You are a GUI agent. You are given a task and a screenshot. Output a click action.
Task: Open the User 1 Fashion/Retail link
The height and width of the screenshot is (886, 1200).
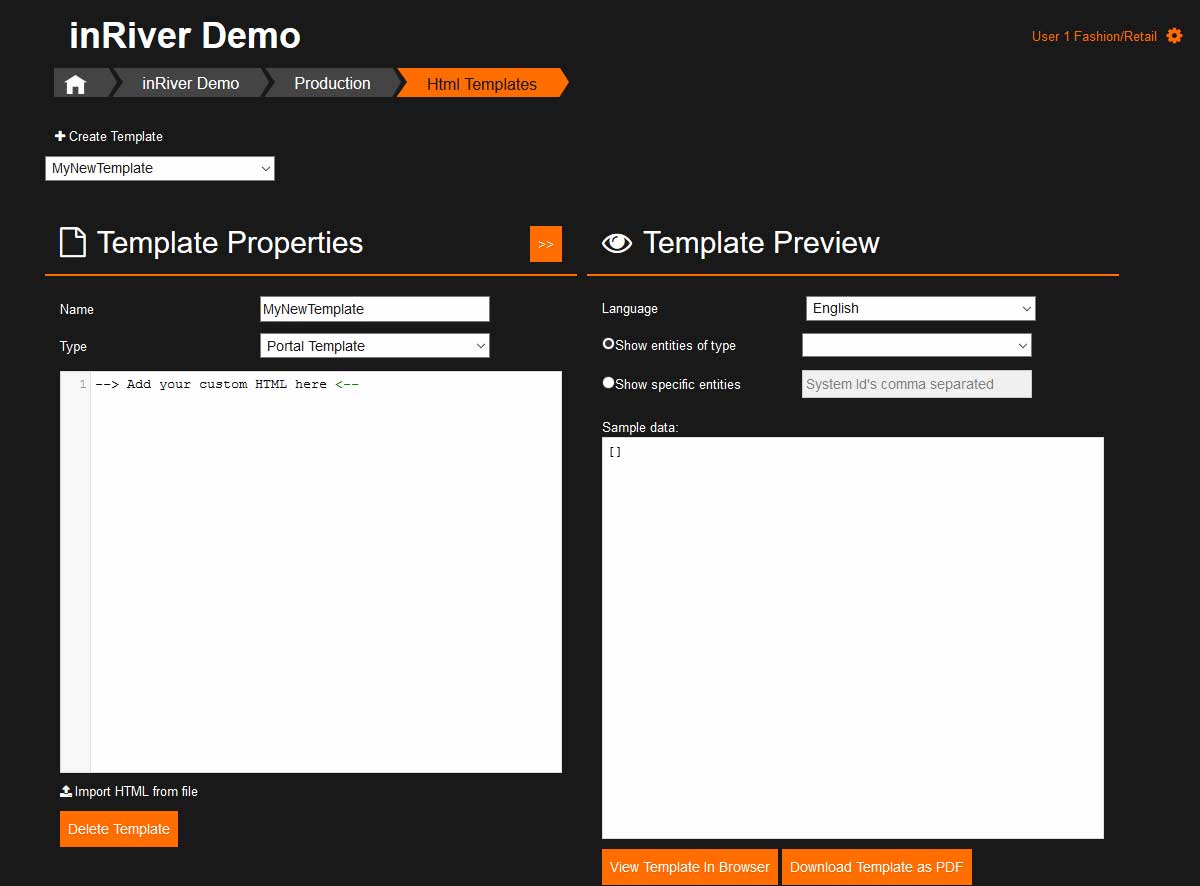pos(1094,36)
